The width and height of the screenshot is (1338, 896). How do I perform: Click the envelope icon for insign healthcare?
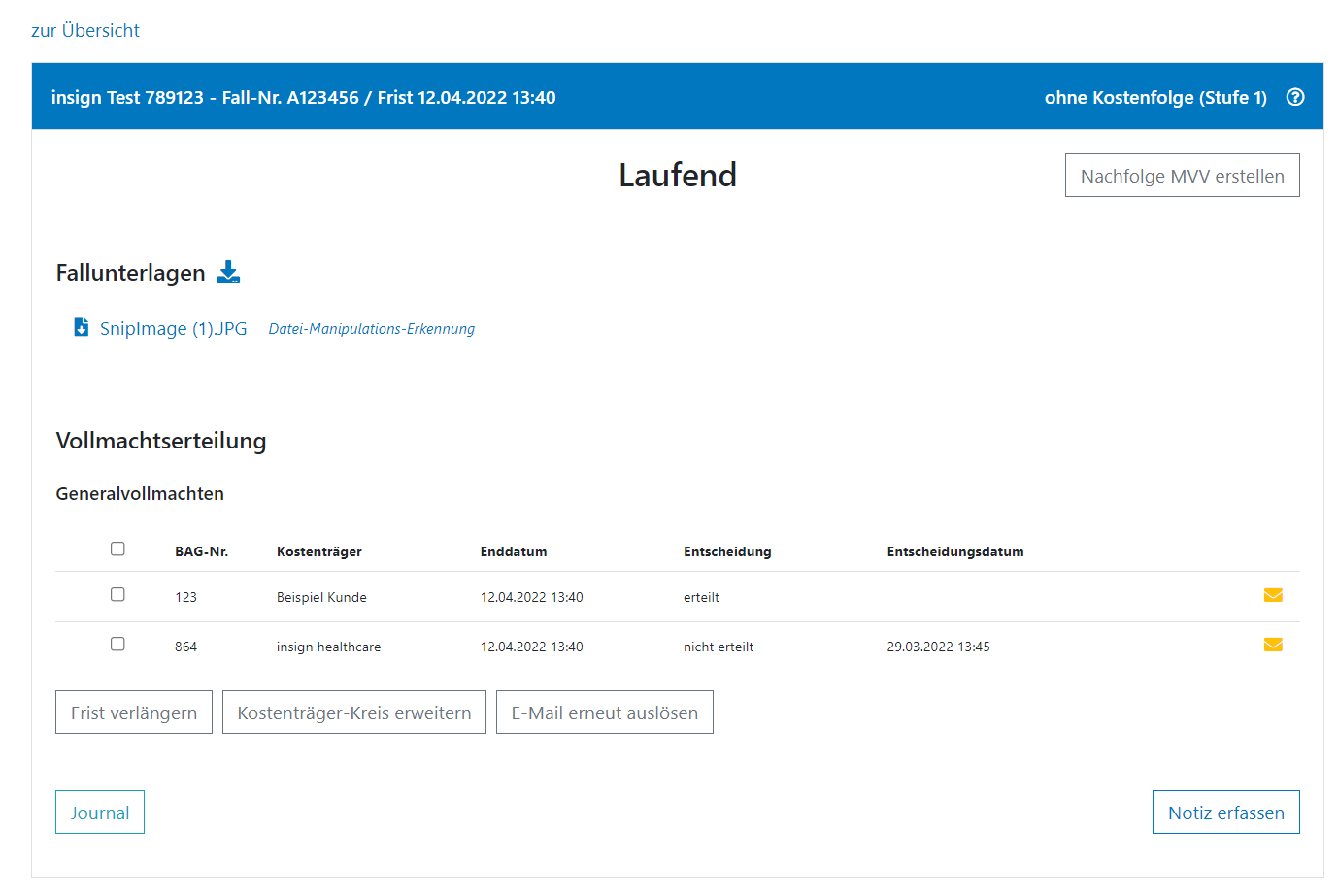(x=1273, y=645)
